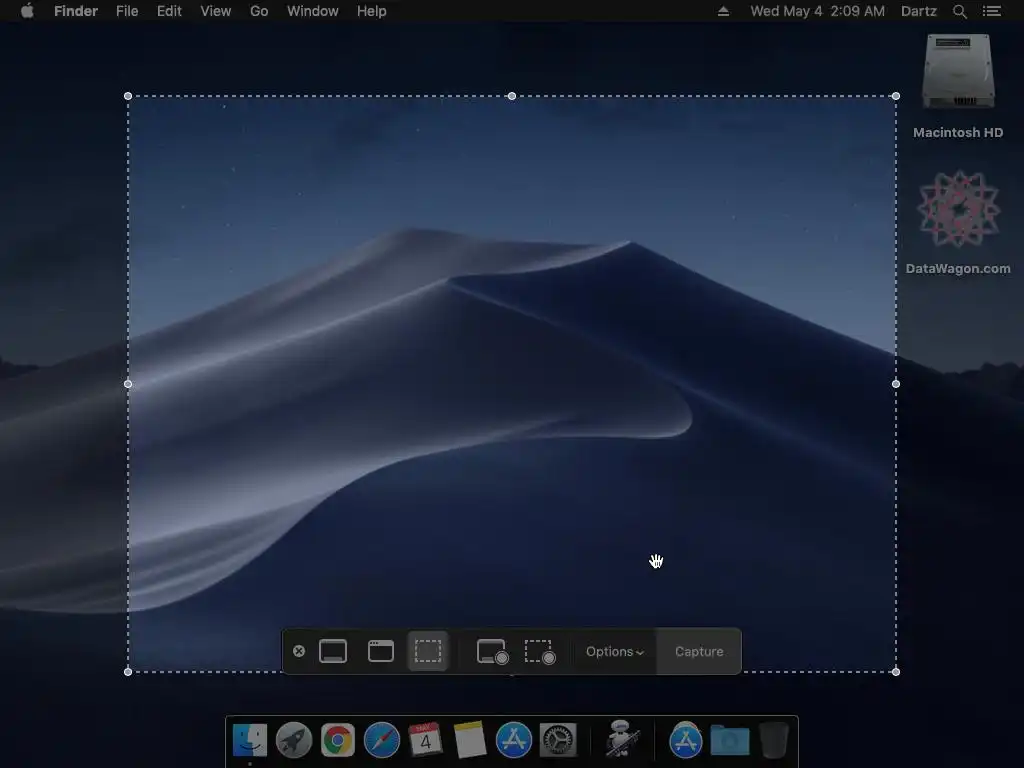The width and height of the screenshot is (1024, 768).
Task: Click the bottom-left selection corner handle
Action: point(128,671)
